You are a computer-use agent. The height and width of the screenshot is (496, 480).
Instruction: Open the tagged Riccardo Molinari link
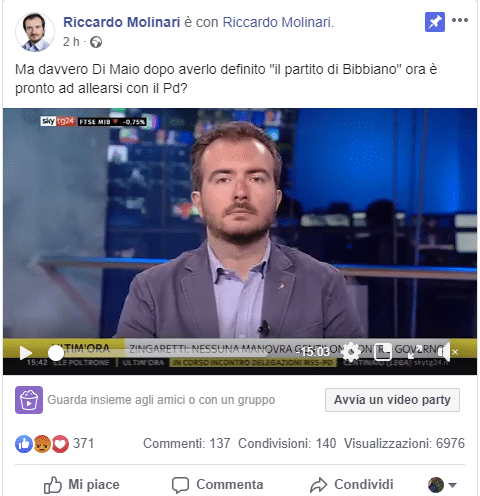(x=278, y=22)
